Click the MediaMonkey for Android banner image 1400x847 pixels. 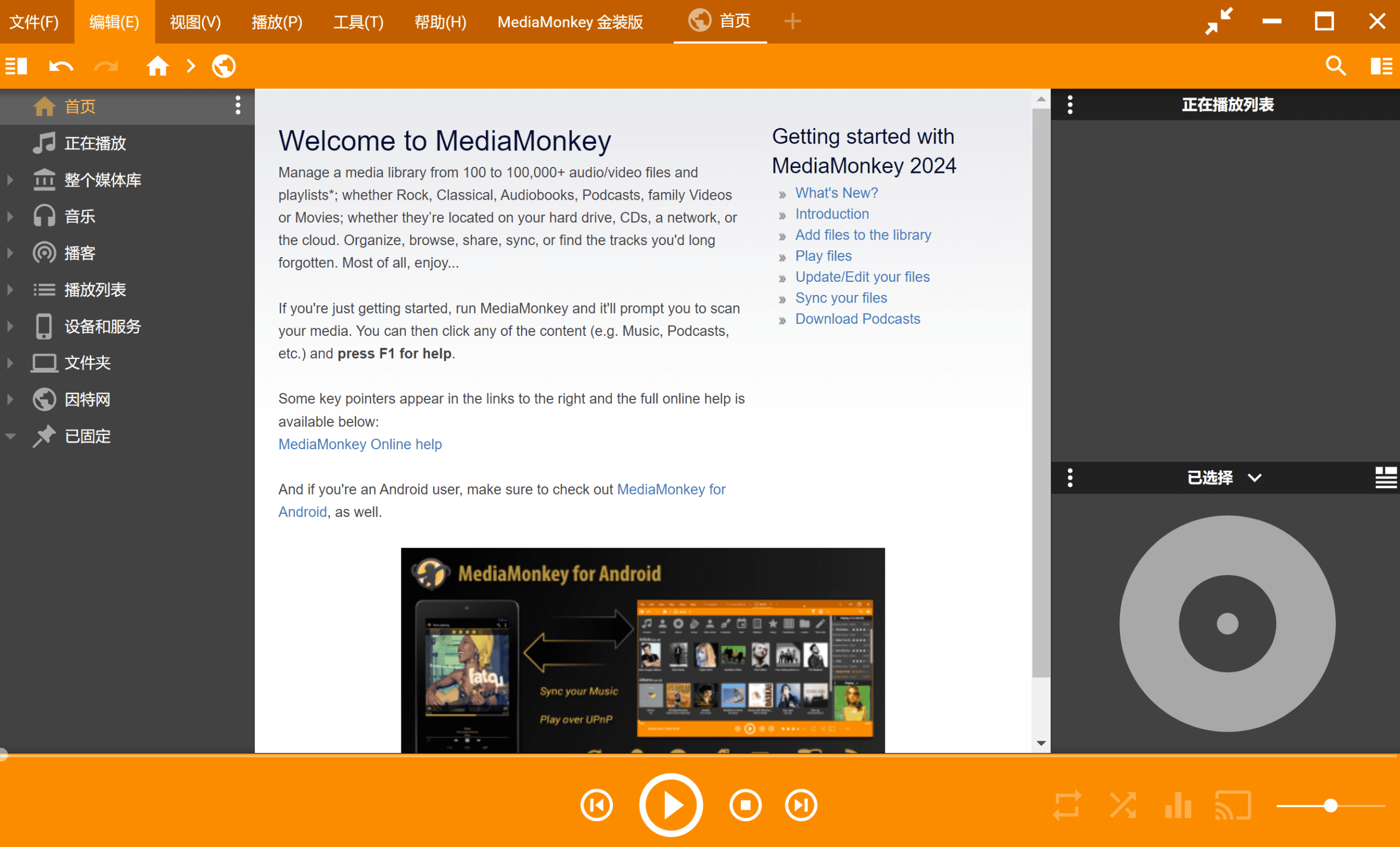[x=643, y=651]
